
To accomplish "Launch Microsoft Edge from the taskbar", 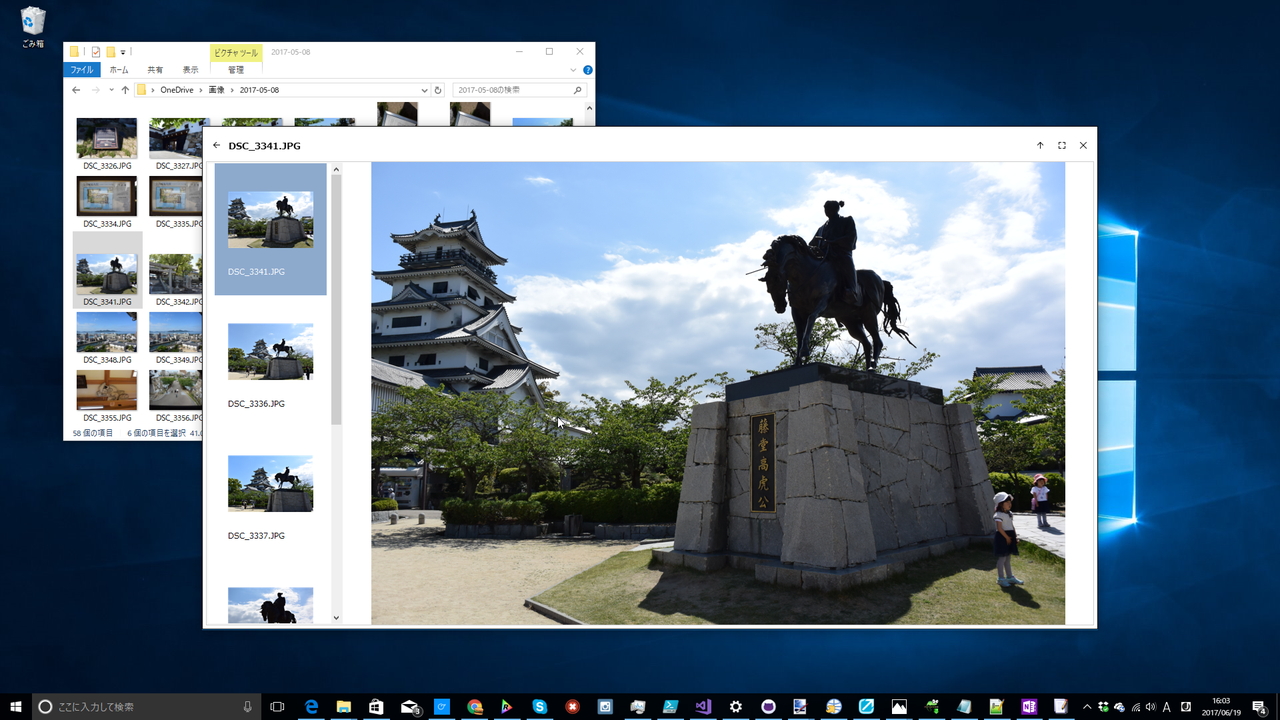I will [x=311, y=706].
